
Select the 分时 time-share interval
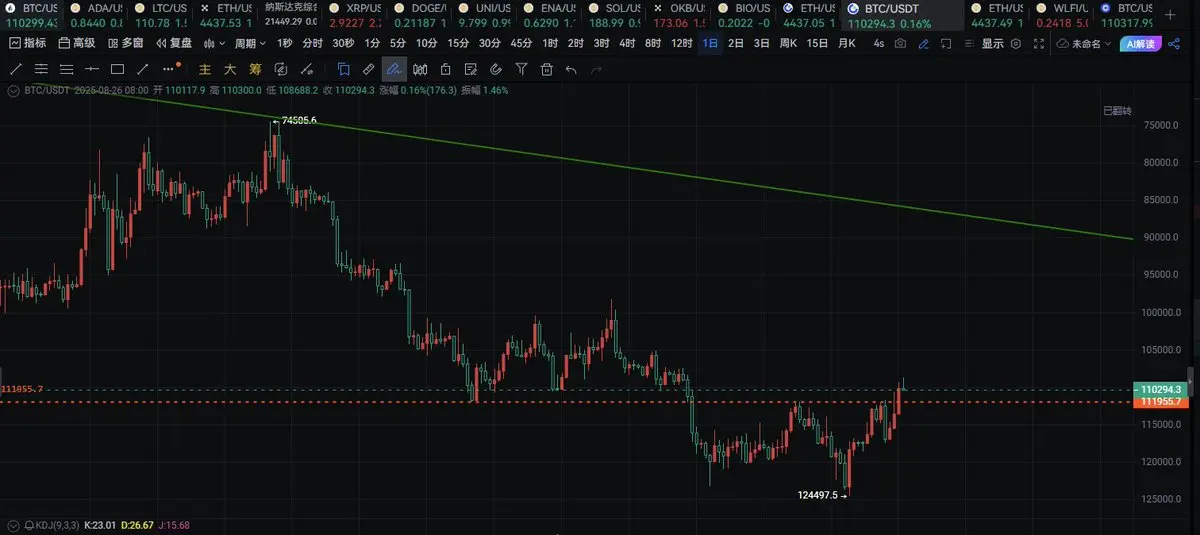(x=313, y=43)
